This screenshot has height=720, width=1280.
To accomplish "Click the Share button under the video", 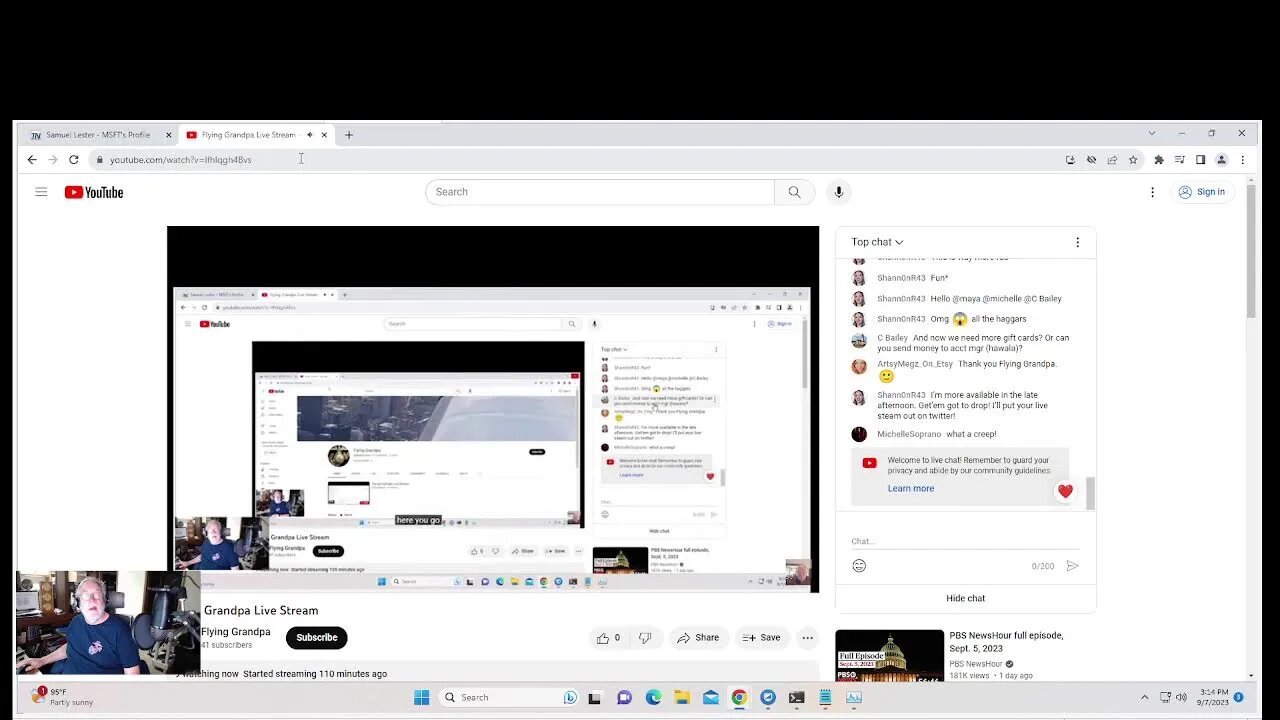I will tap(698, 637).
